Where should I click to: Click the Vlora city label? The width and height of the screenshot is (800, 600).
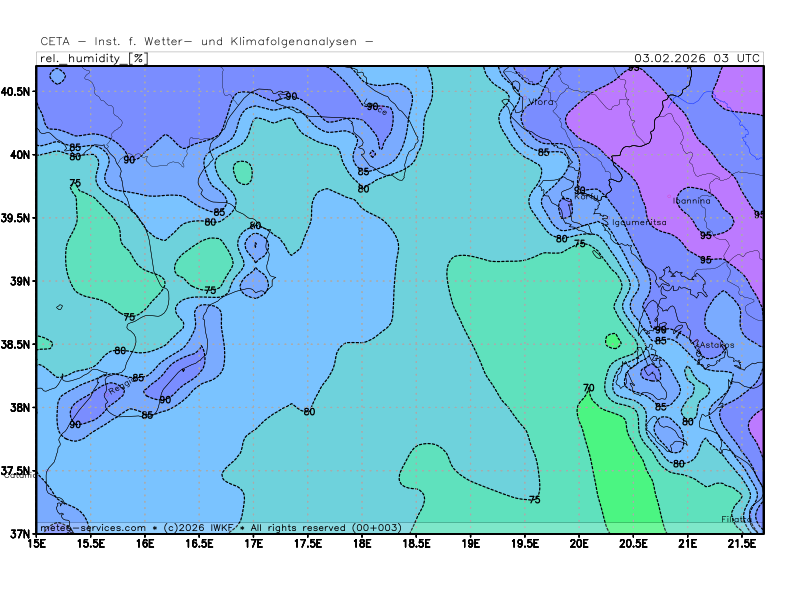pyautogui.click(x=540, y=102)
